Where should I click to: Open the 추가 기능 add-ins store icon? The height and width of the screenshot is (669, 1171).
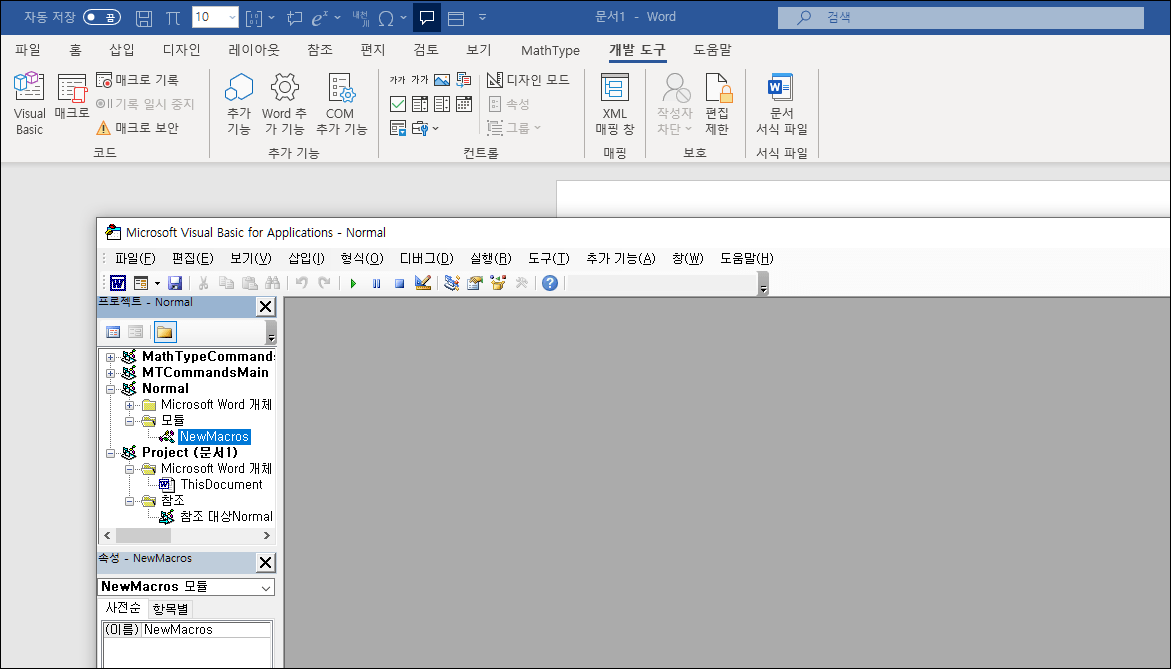pyautogui.click(x=239, y=104)
